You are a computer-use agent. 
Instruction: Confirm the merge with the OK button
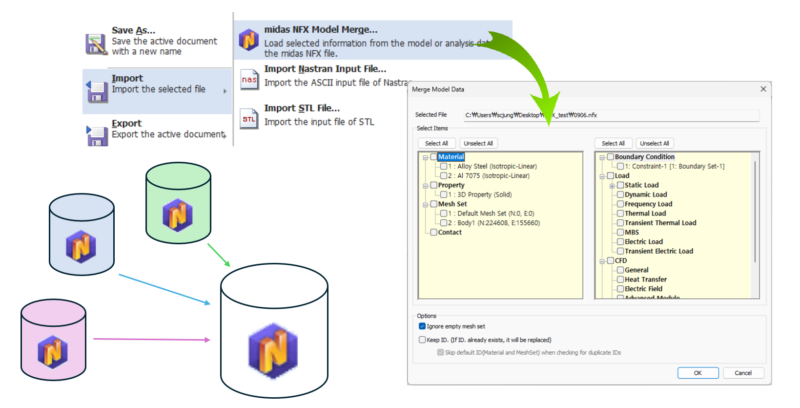point(698,373)
